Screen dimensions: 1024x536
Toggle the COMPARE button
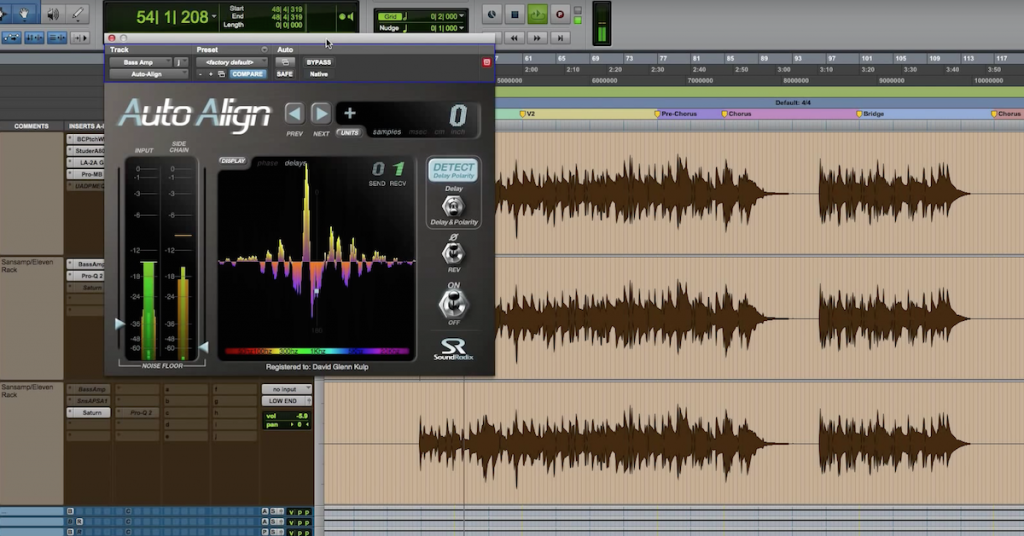247,74
